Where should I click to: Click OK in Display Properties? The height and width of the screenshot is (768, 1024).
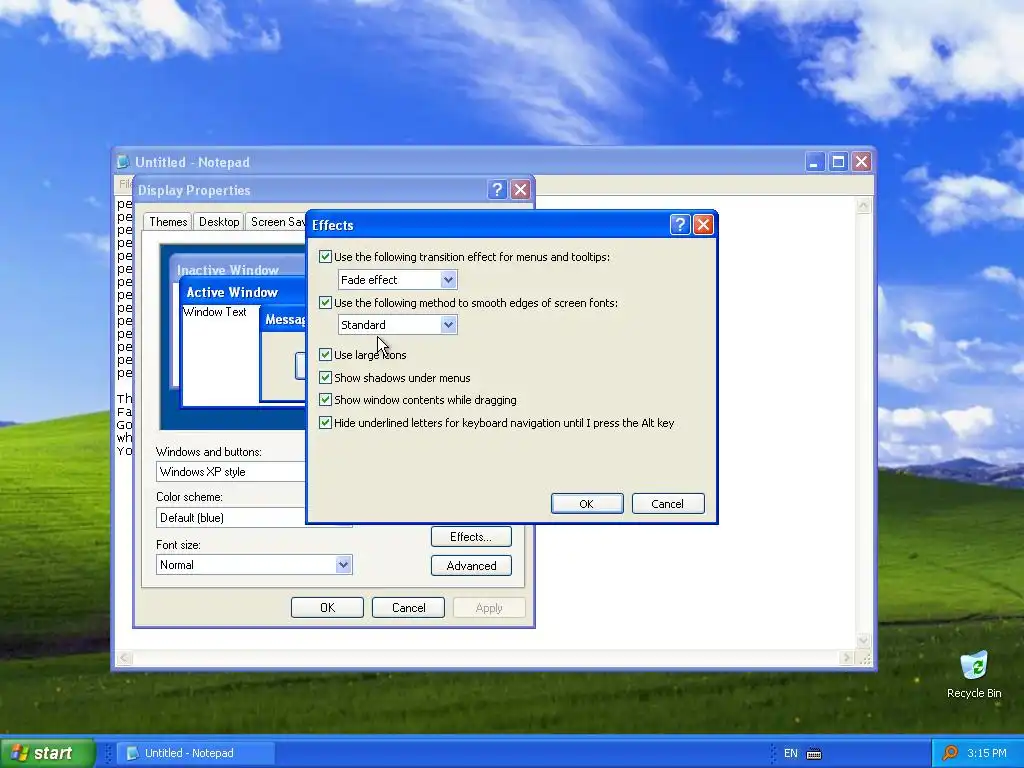(327, 607)
